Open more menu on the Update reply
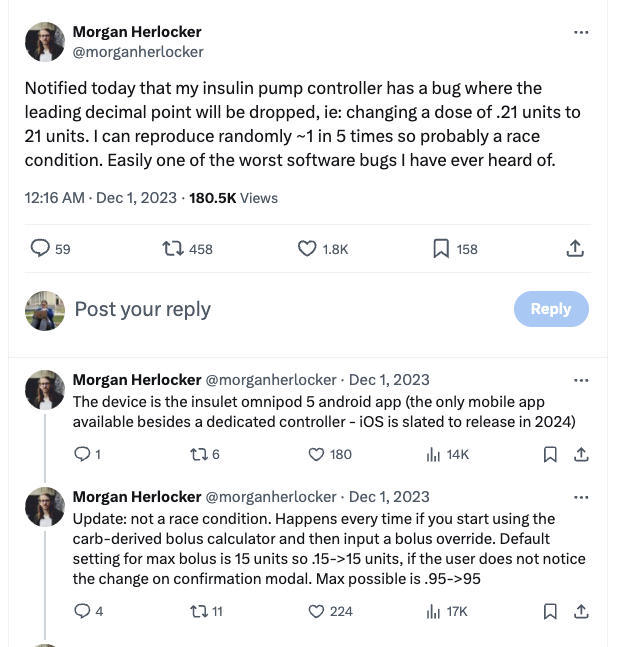Viewport: 633px width, 647px height. point(581,497)
